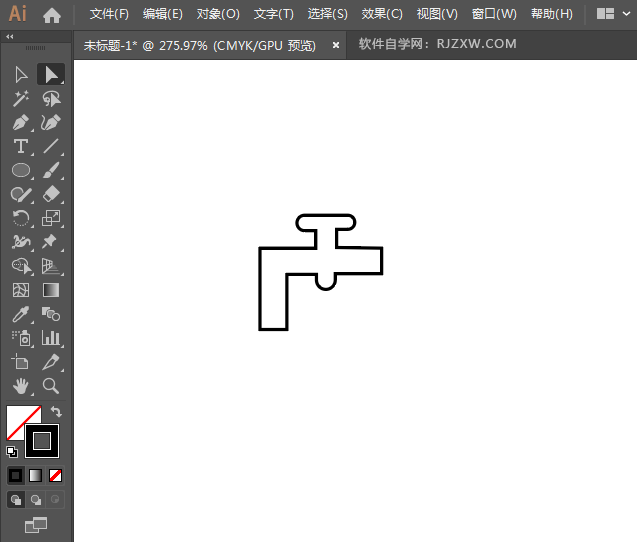This screenshot has height=542, width=637.
Task: Select the Shape Builder tool
Action: coord(21,266)
